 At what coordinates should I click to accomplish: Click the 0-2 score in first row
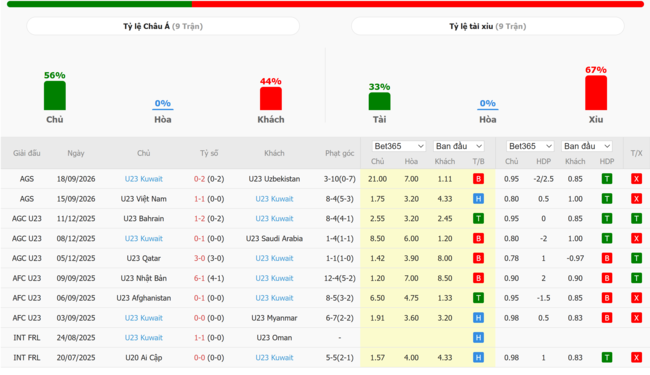199,179
